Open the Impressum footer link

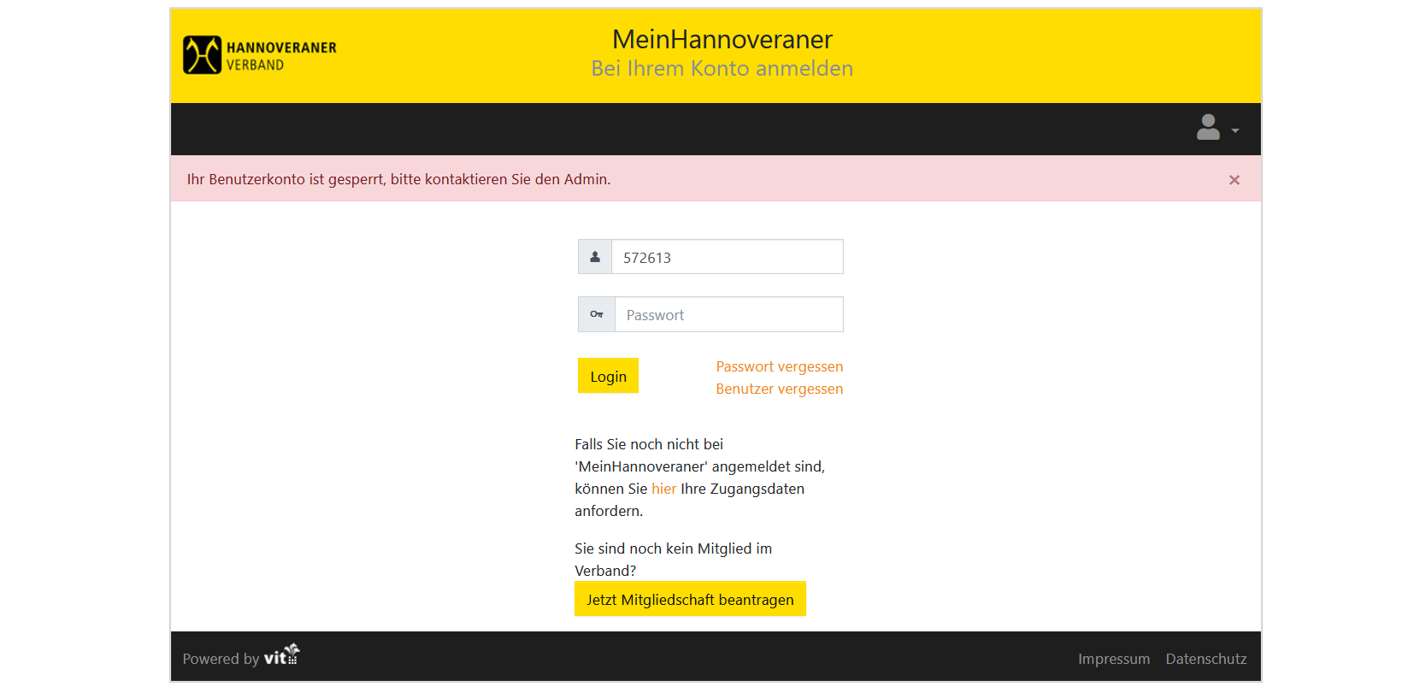[x=1114, y=658]
